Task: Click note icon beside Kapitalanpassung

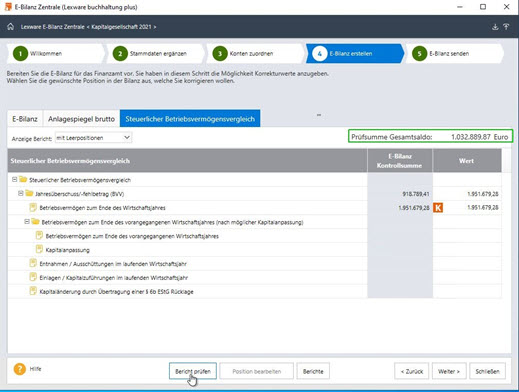Action: (39, 249)
